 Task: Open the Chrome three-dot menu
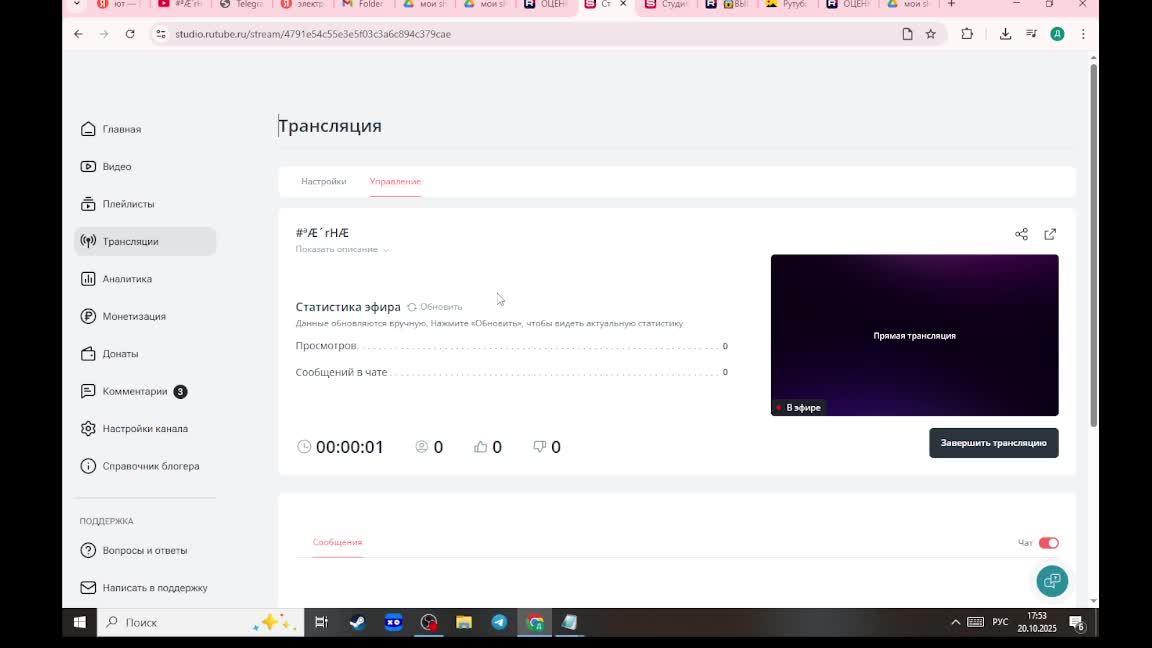1083,34
